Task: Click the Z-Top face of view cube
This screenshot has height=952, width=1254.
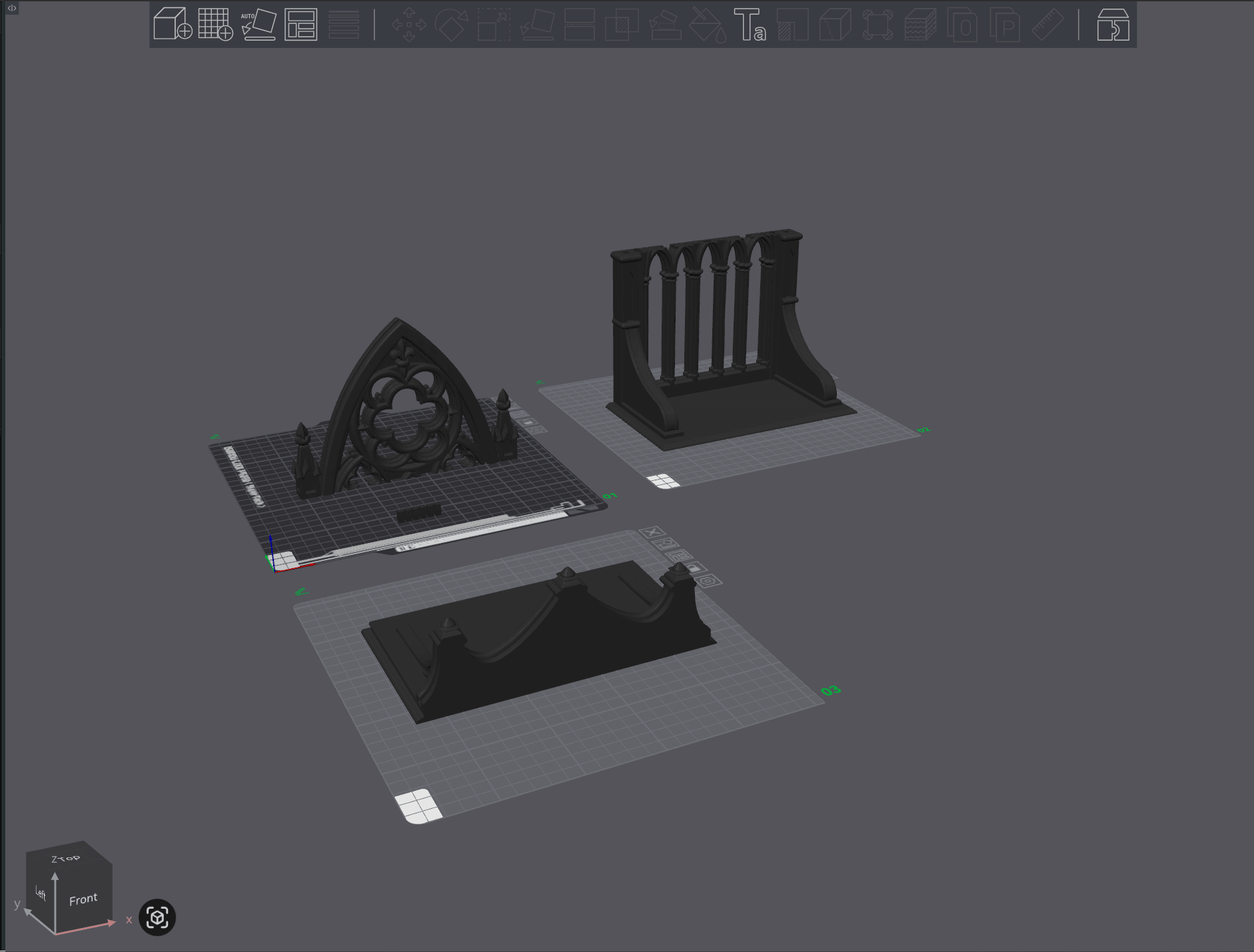Action: (65, 858)
